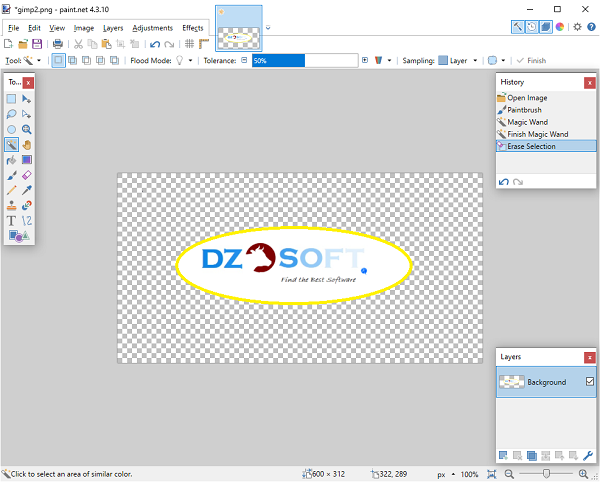Image resolution: width=600 pixels, height=482 pixels.
Task: Click the Finish button
Action: coord(532,60)
